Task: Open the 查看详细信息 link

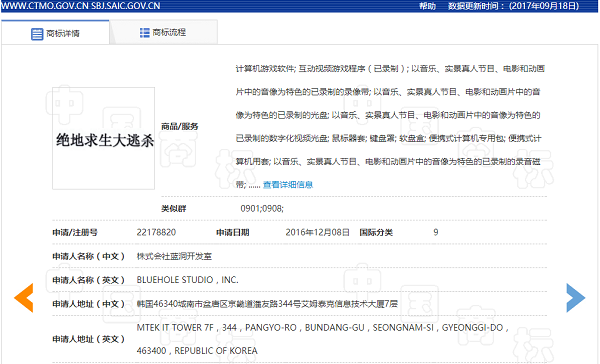Action: click(x=288, y=185)
